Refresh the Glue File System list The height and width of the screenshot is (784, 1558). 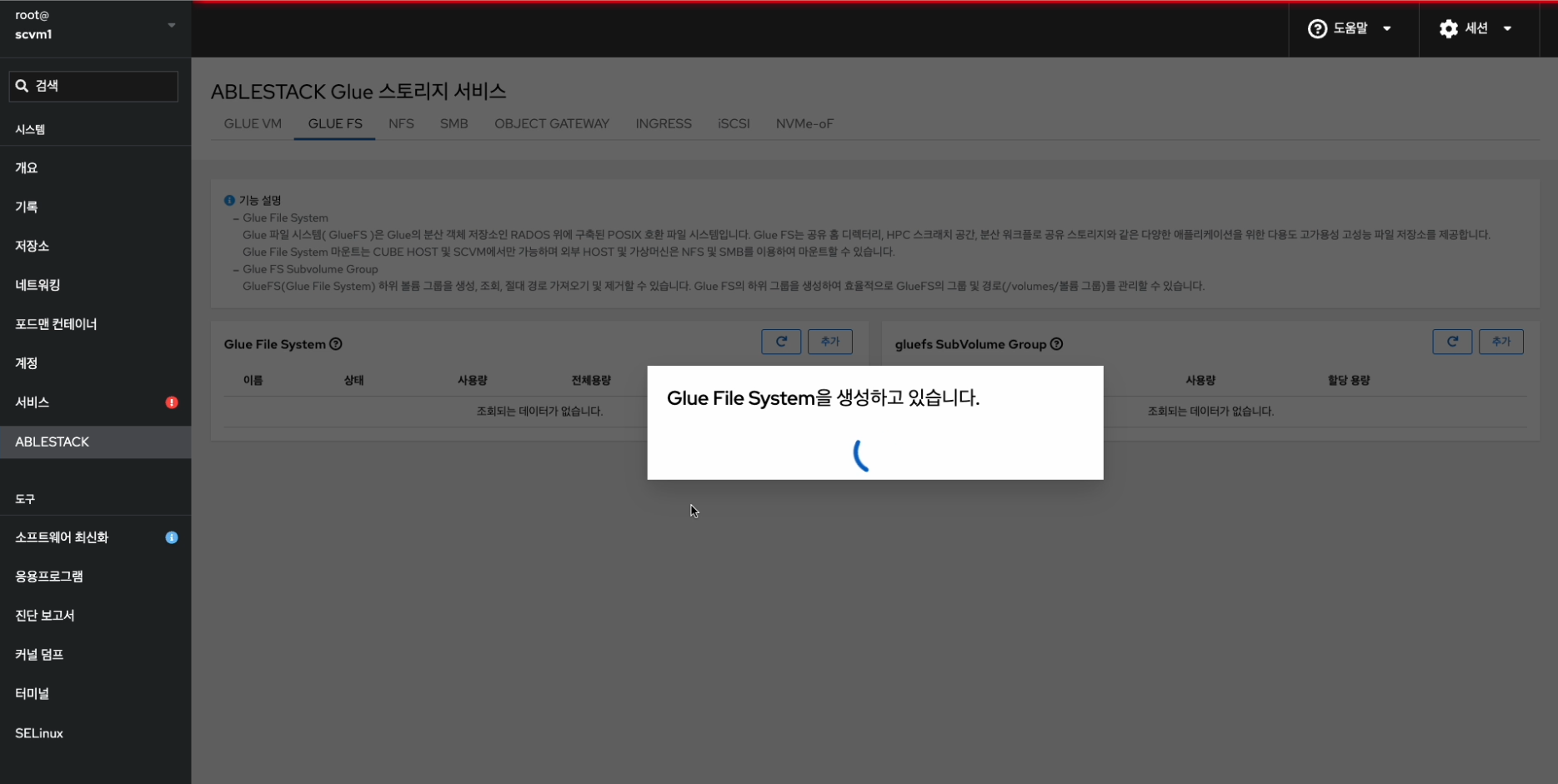click(781, 342)
